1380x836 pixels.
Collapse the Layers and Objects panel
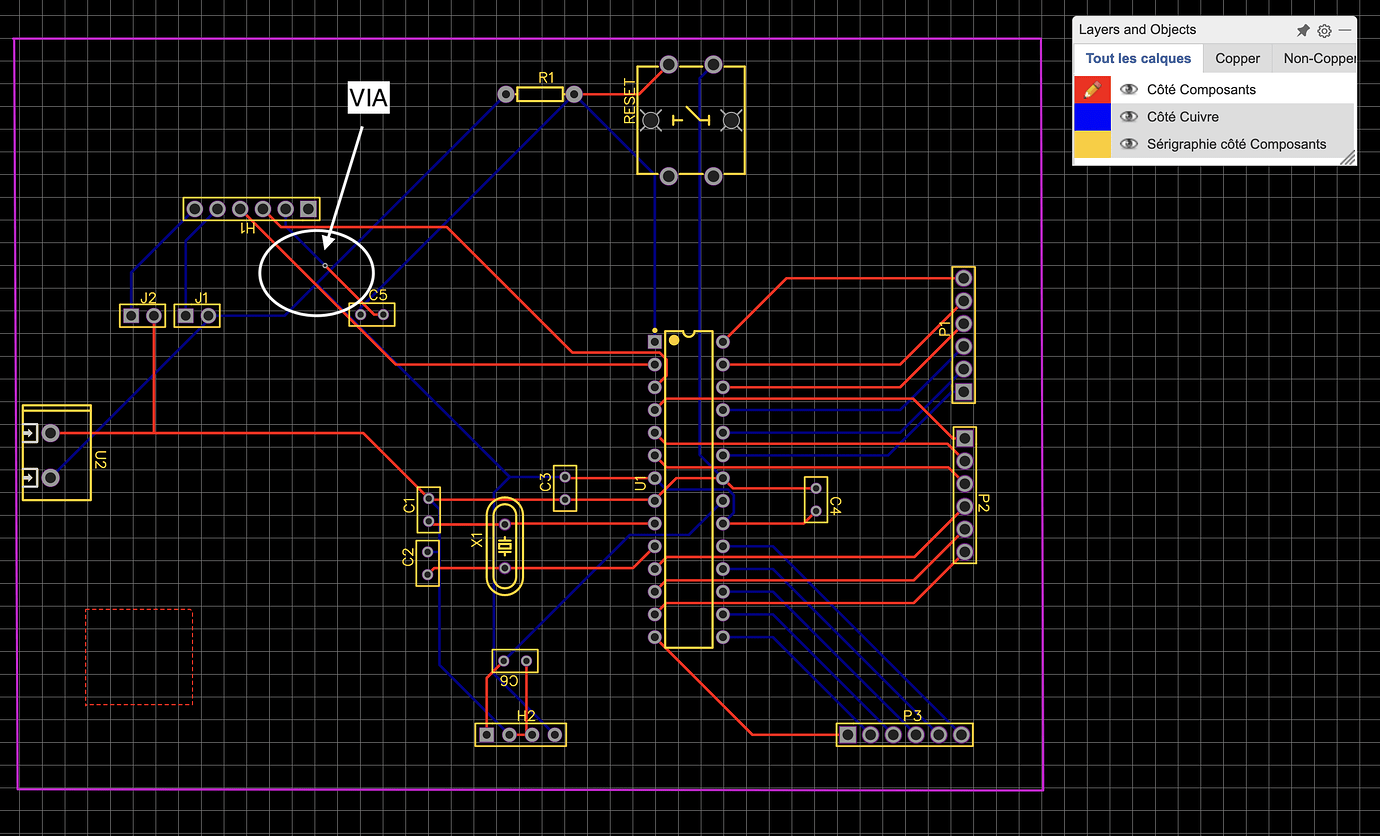(1346, 30)
